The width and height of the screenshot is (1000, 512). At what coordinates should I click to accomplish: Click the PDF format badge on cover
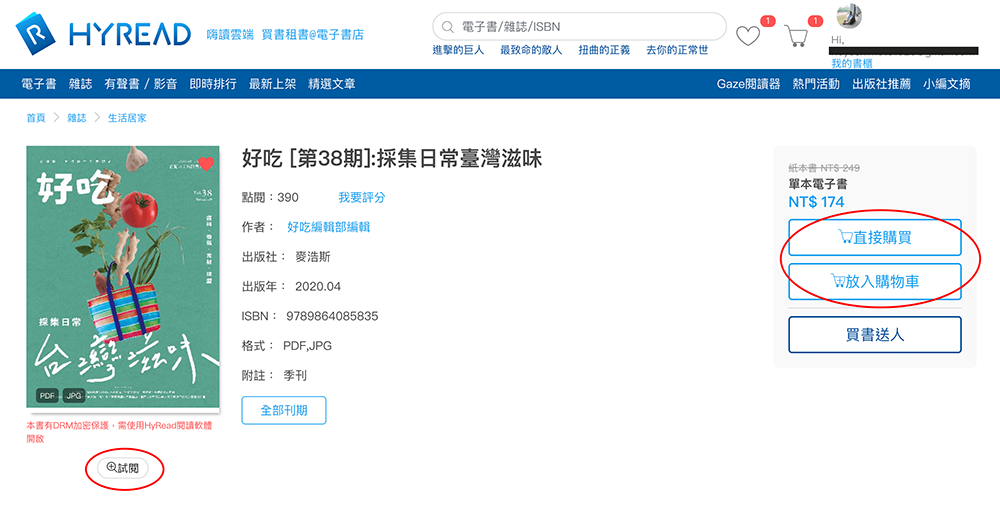47,395
